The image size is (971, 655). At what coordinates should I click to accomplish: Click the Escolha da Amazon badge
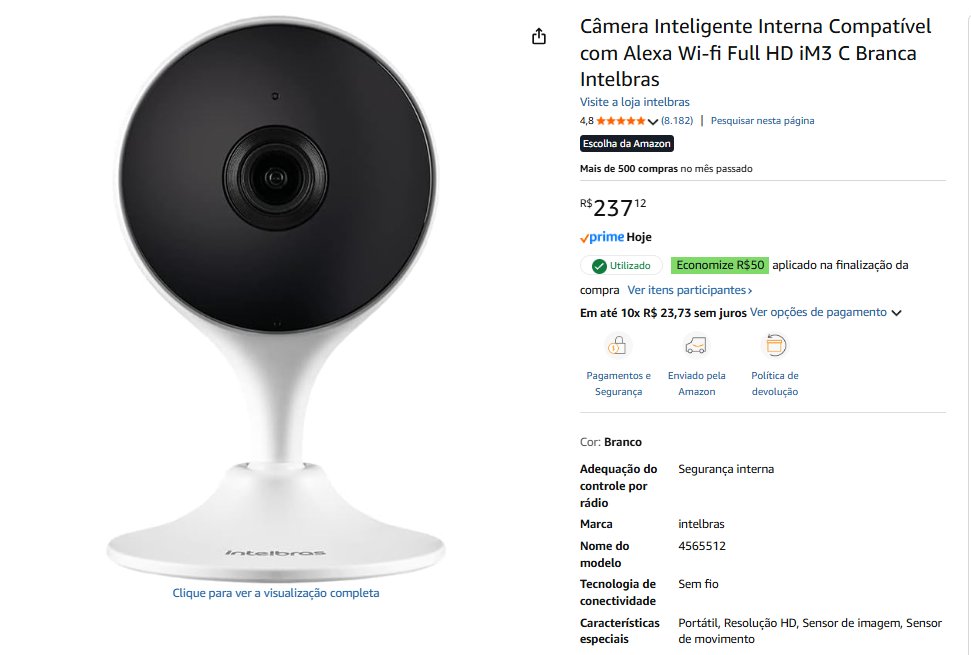pos(627,144)
